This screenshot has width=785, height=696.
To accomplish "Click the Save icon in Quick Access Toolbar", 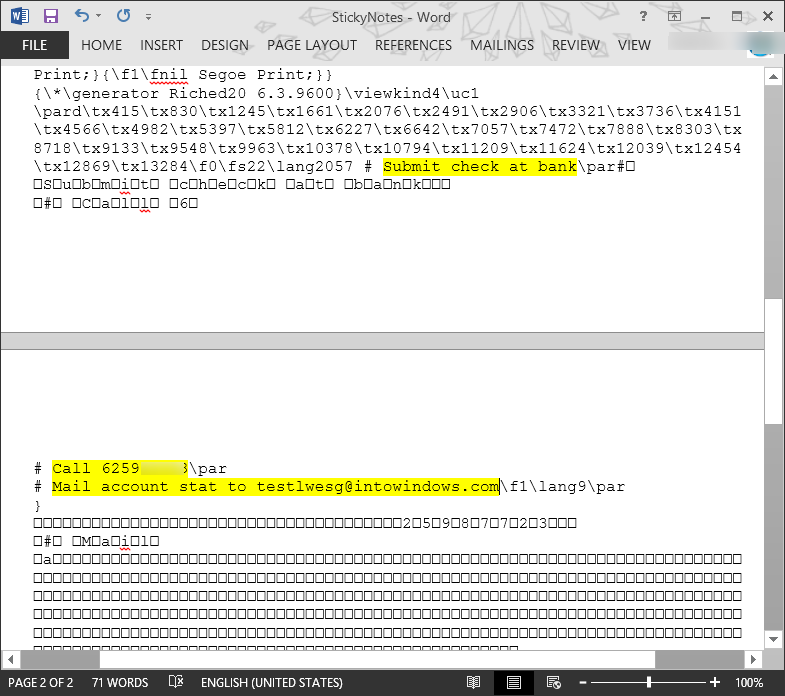I will (x=51, y=16).
